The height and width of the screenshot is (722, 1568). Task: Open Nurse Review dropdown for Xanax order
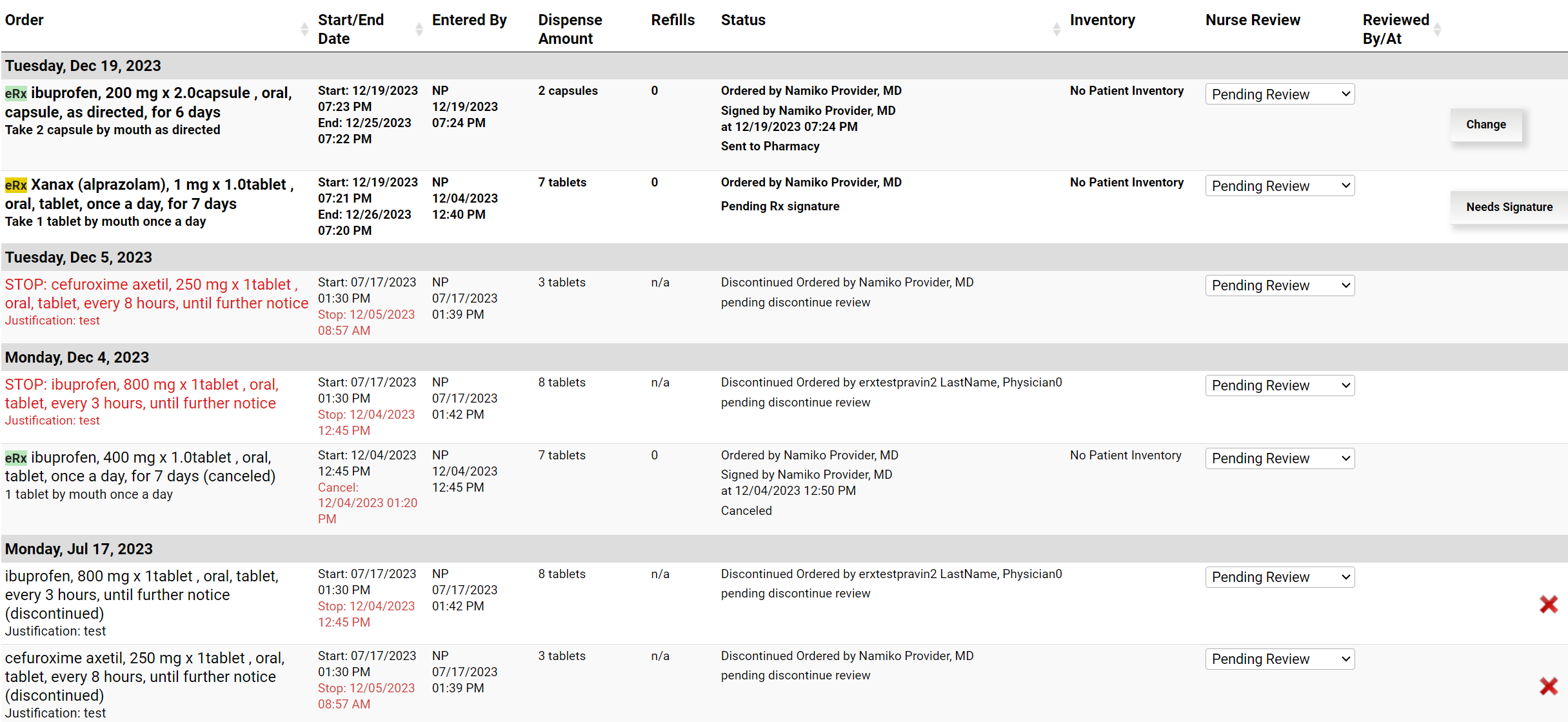1280,186
